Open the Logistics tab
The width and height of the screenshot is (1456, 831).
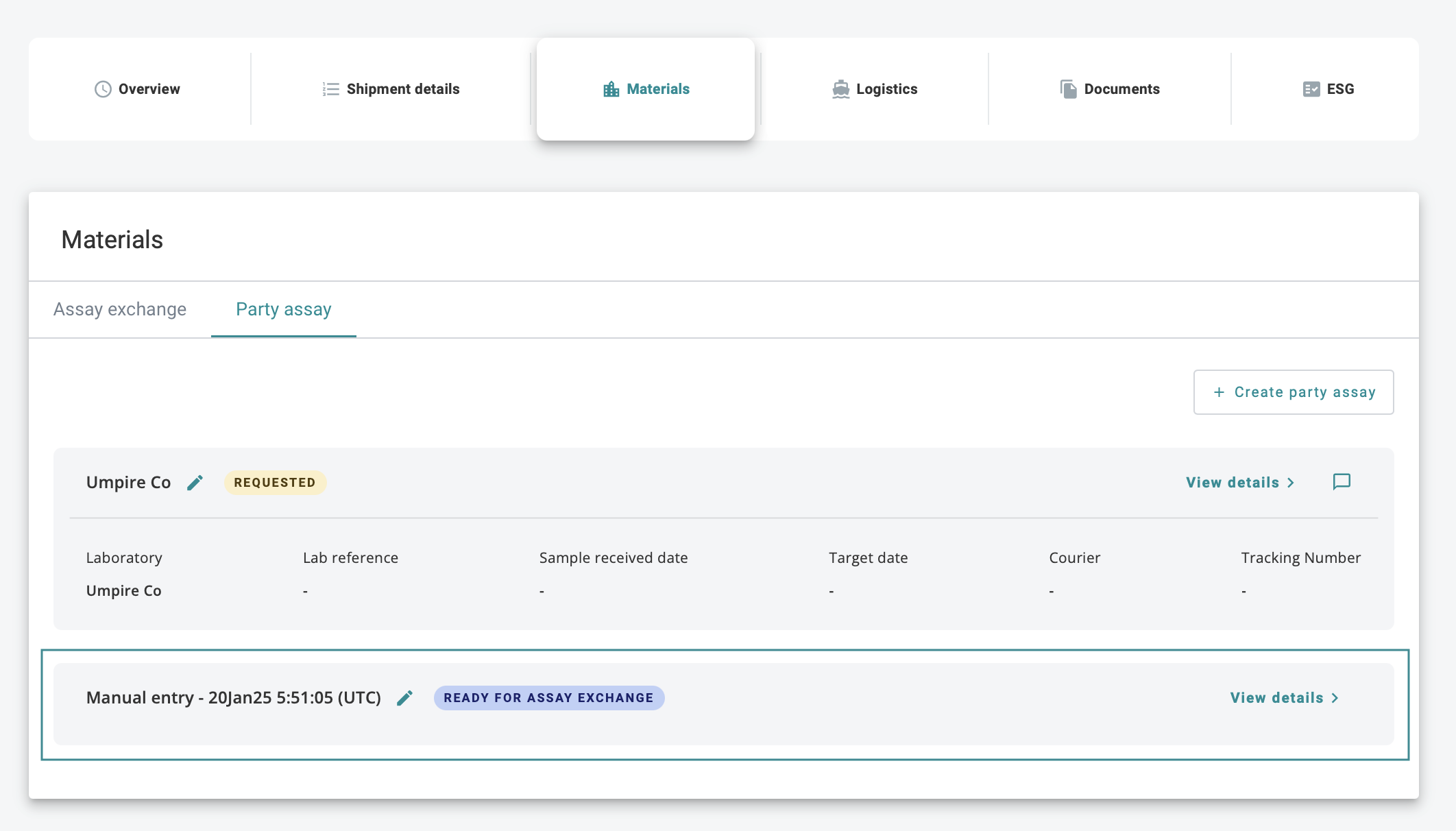click(x=875, y=89)
